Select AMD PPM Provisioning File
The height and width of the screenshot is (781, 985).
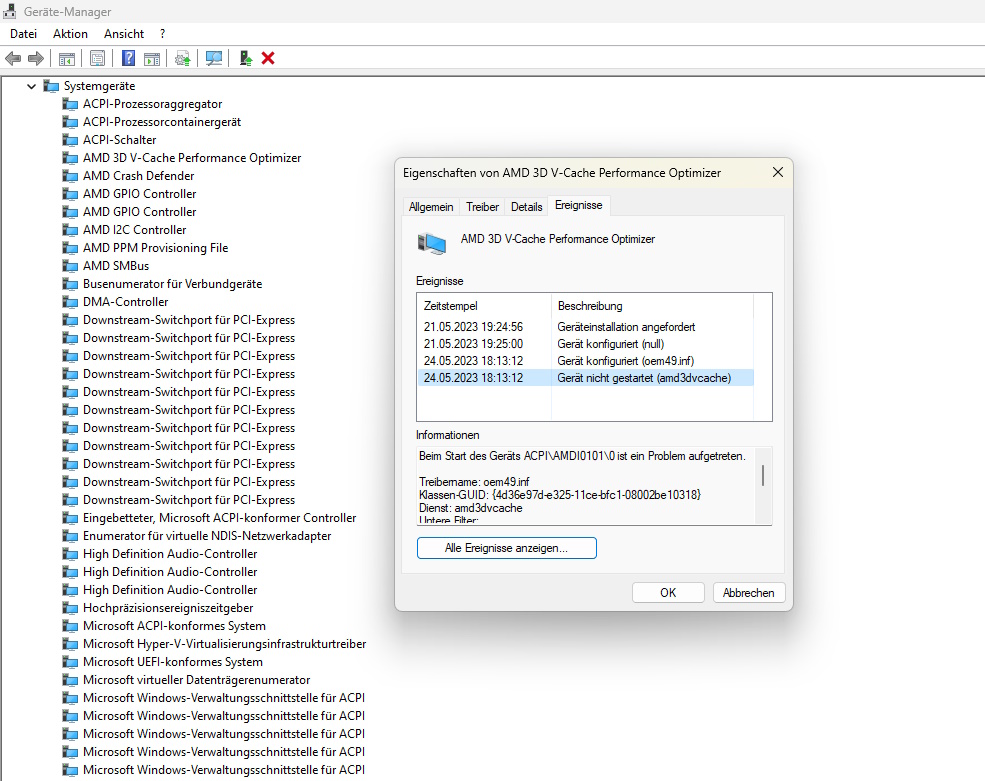[156, 248]
